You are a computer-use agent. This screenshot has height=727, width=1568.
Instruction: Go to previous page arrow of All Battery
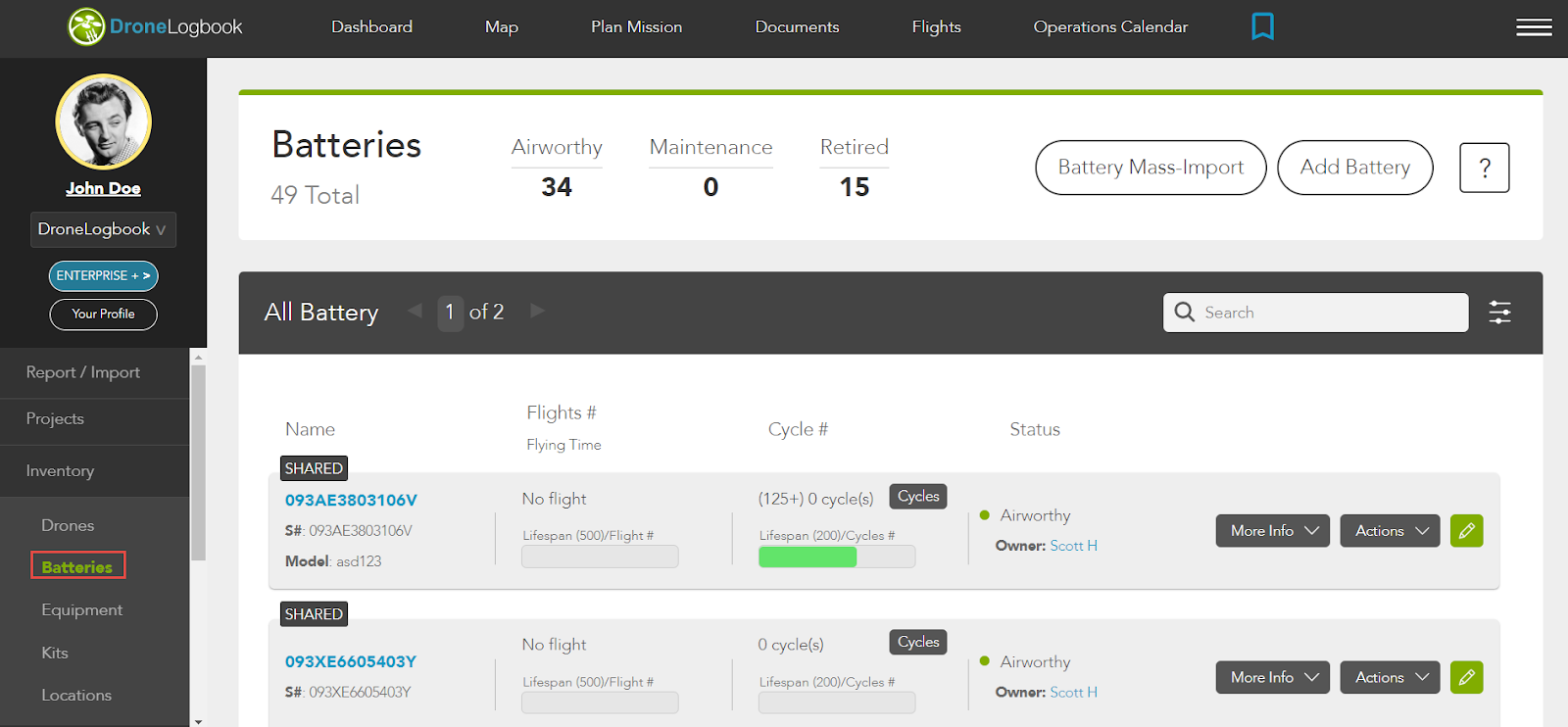click(415, 311)
